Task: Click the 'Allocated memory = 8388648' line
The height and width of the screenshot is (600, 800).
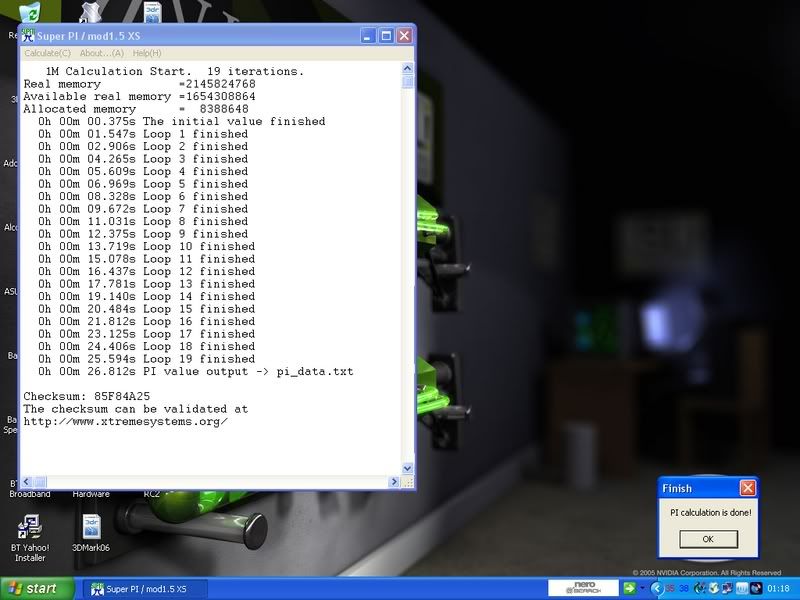Action: click(x=136, y=109)
